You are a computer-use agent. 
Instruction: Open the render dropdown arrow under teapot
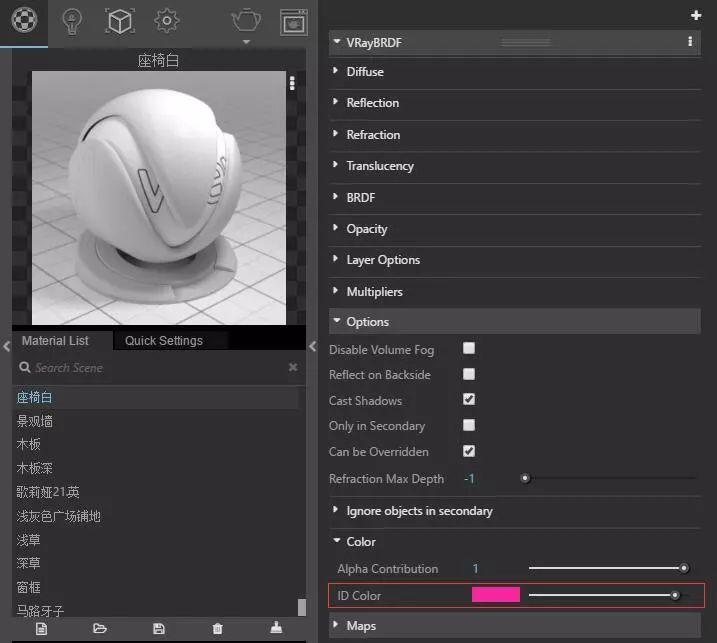[x=246, y=42]
